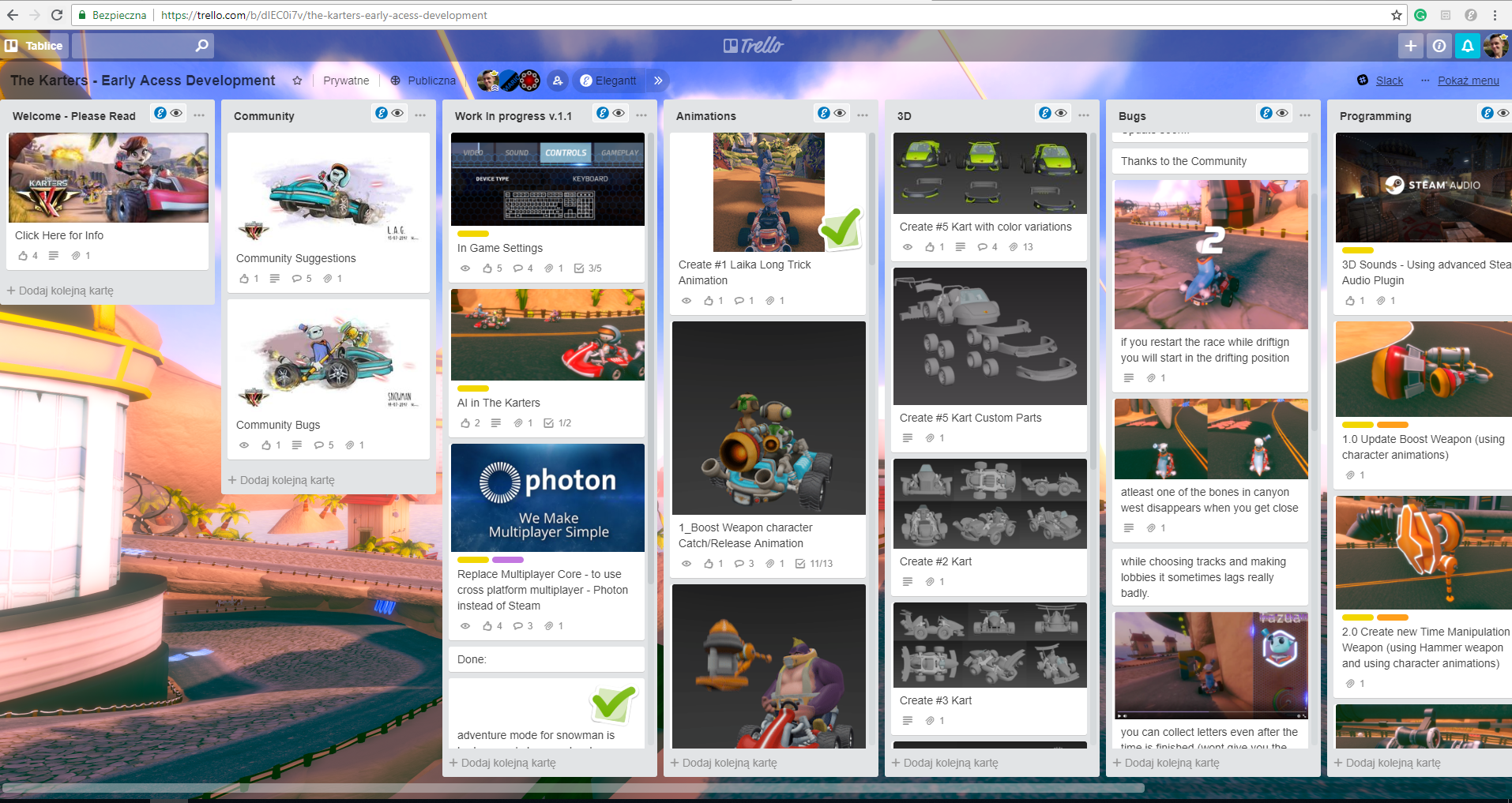Image resolution: width=1512 pixels, height=803 pixels.
Task: Expand the chevron next to Elegantt
Action: [x=658, y=81]
